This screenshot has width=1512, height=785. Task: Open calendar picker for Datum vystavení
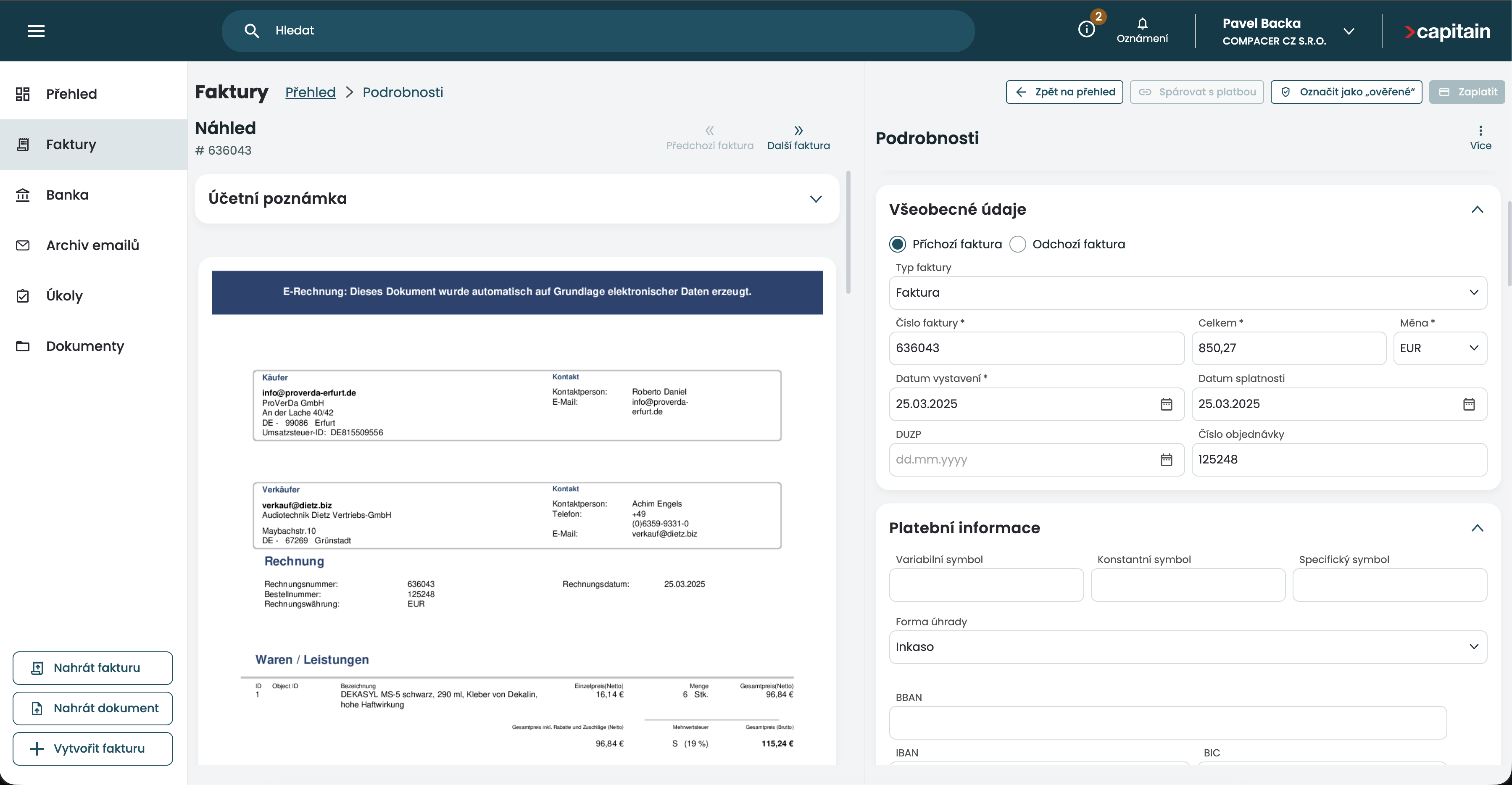coord(1166,404)
